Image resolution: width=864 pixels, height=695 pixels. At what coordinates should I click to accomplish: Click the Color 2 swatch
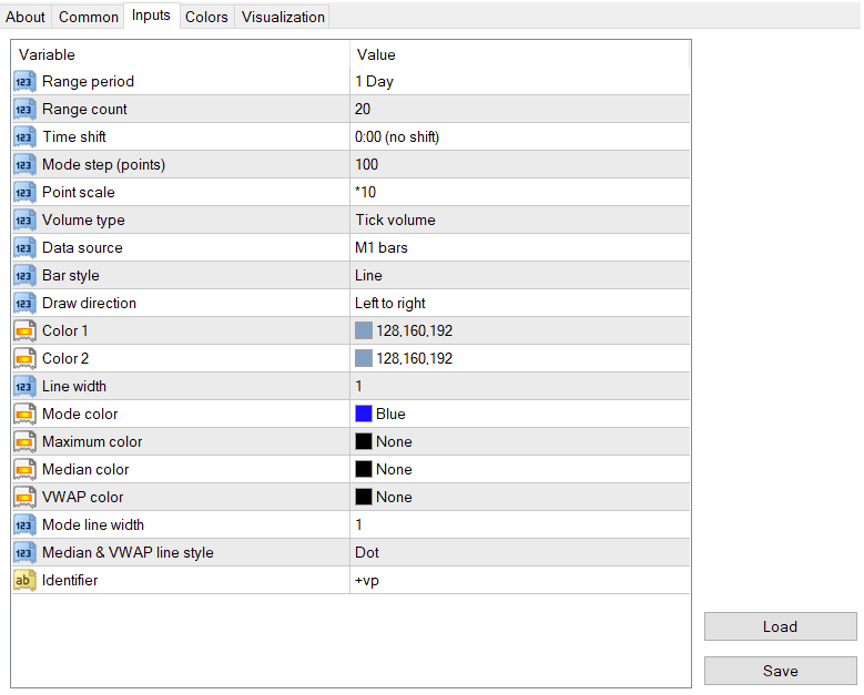pyautogui.click(x=364, y=358)
